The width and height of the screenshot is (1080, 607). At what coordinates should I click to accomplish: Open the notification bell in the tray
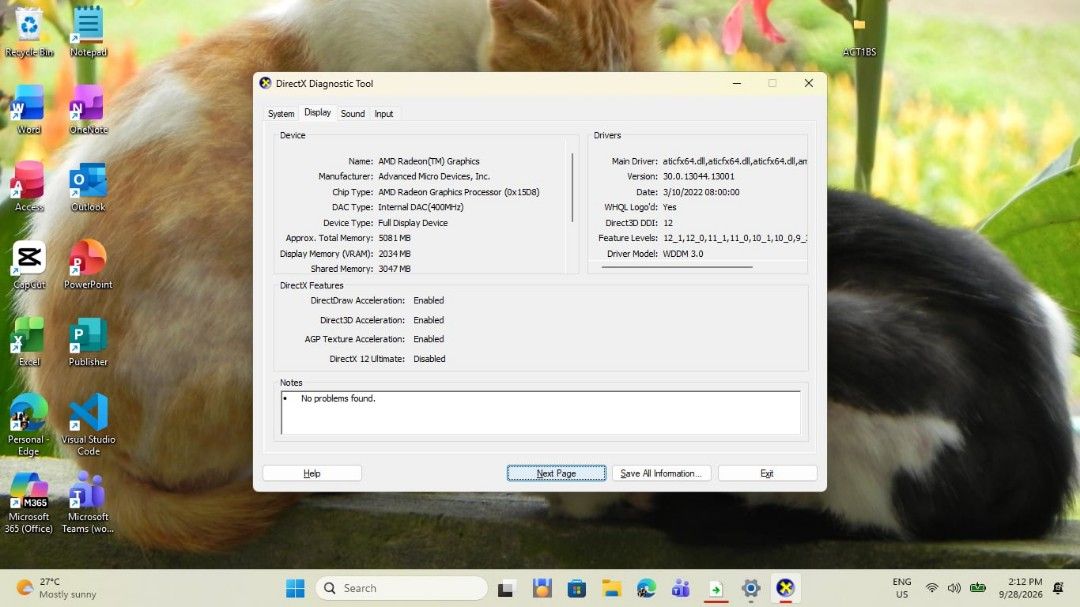(x=1058, y=588)
